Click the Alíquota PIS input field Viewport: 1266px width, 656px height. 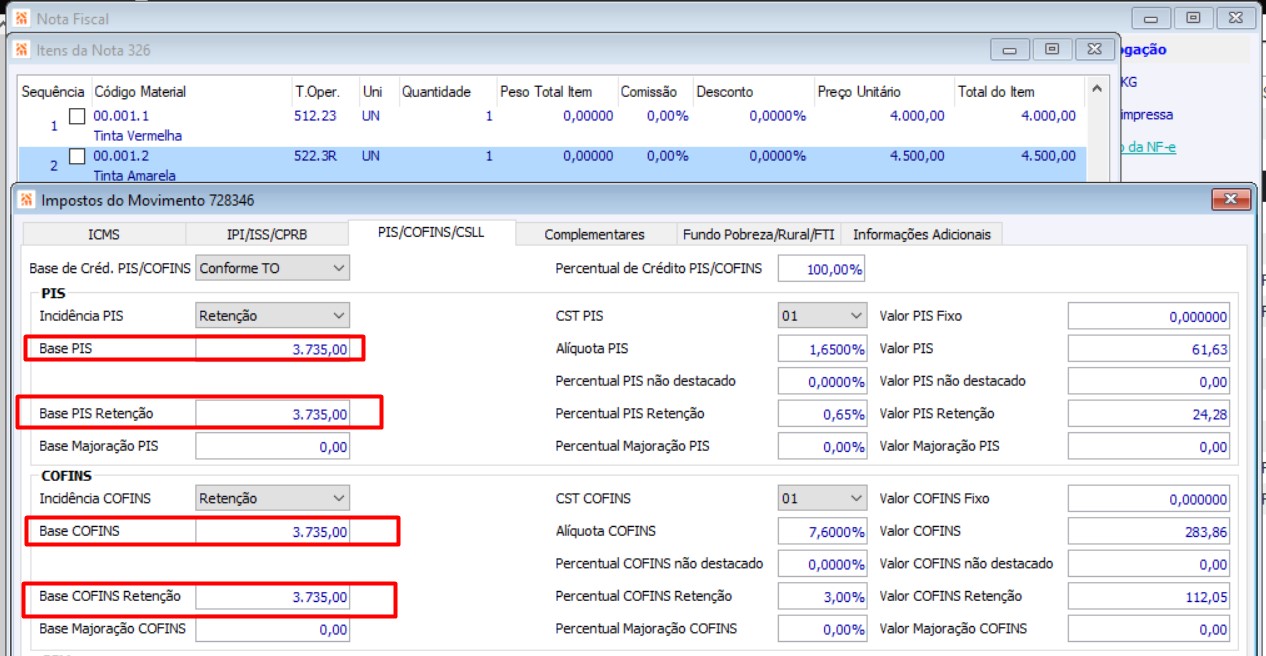coord(822,349)
